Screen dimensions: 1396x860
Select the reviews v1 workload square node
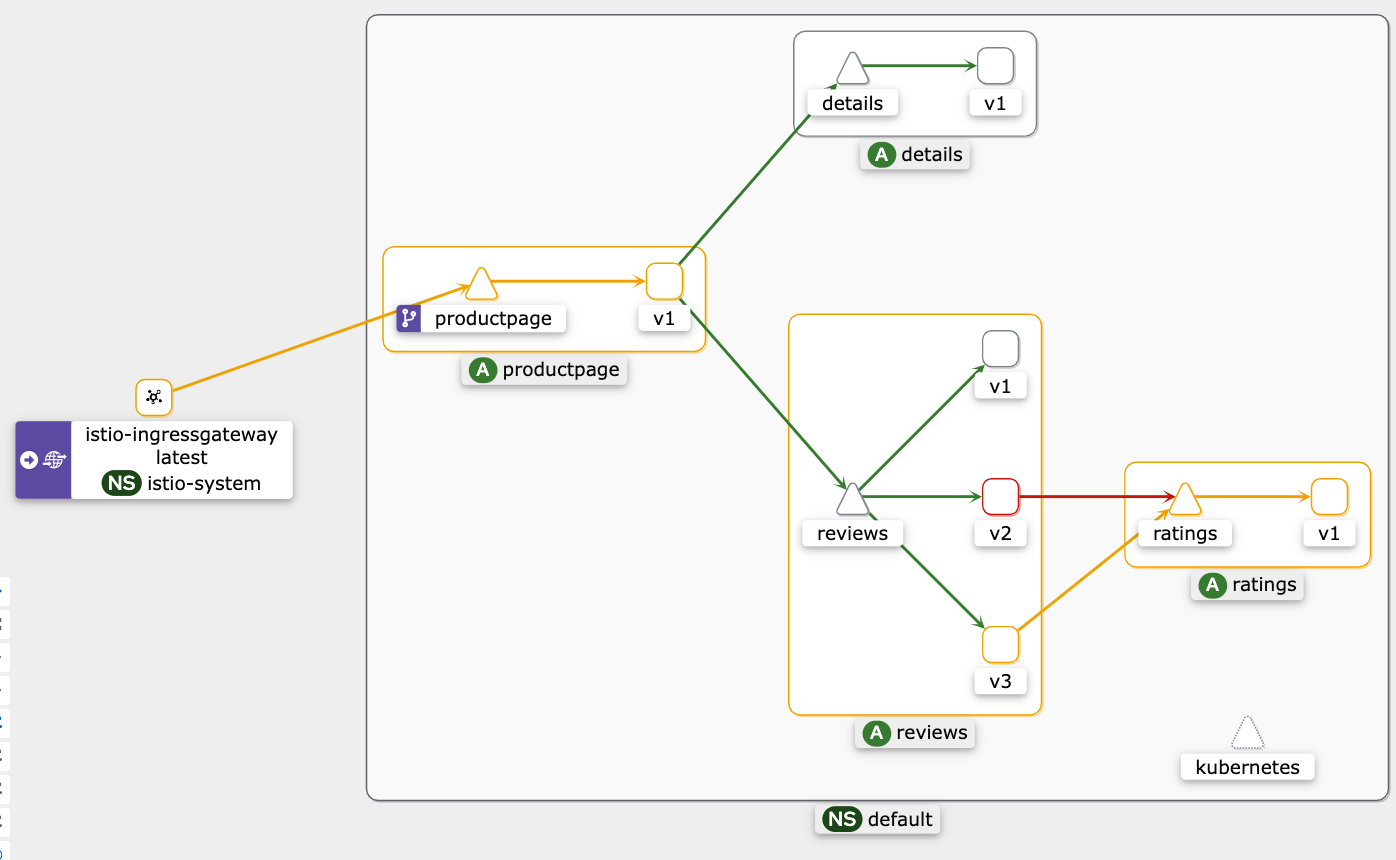[1001, 349]
